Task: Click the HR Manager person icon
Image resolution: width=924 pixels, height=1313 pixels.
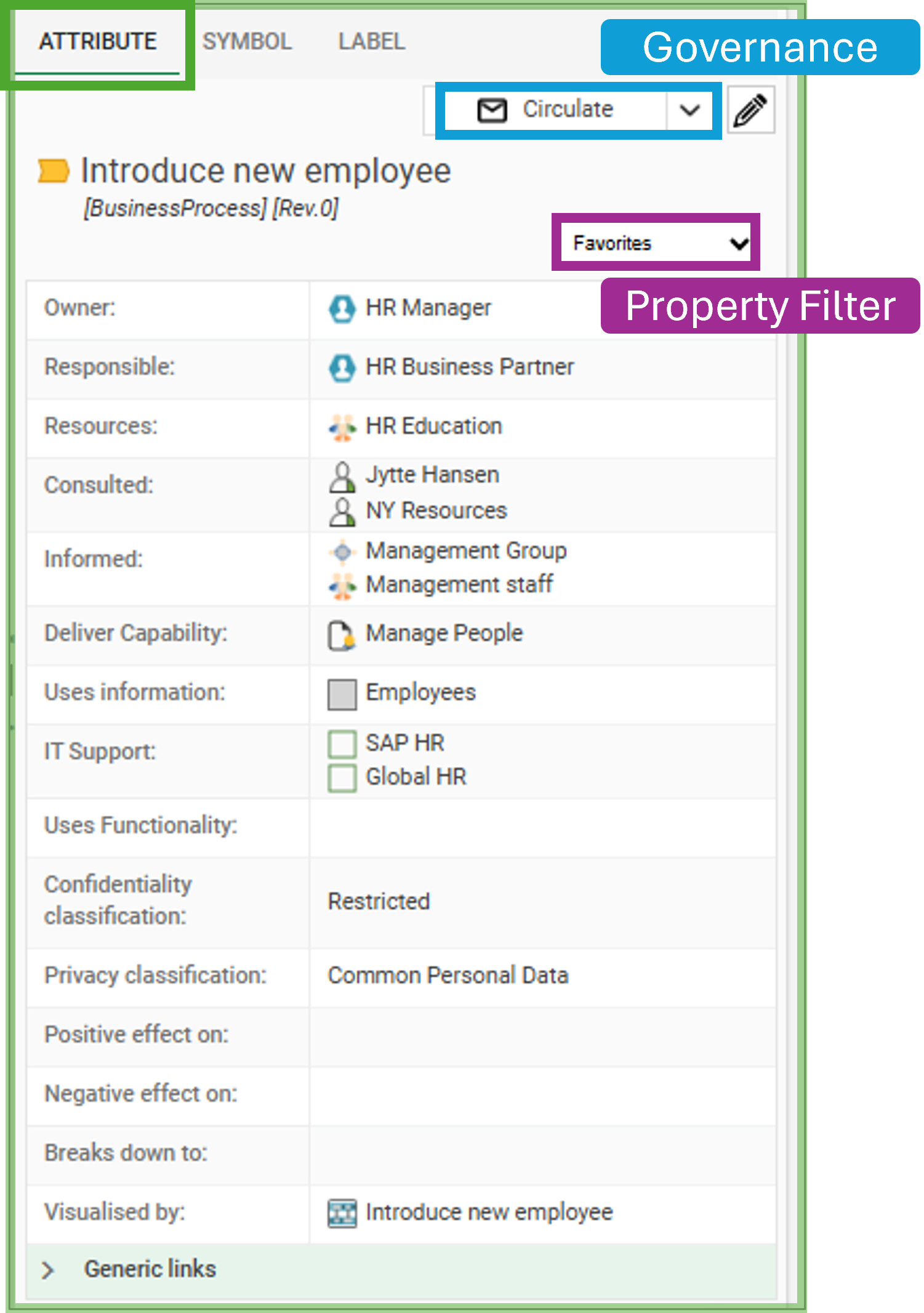Action: (343, 307)
